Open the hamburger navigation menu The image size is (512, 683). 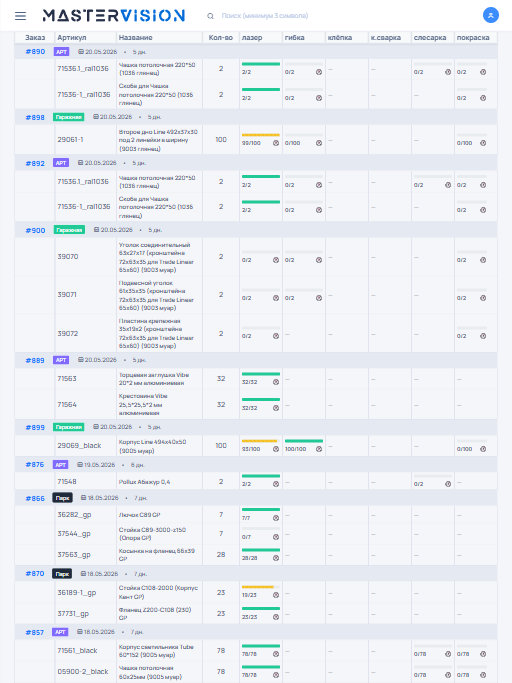point(20,16)
